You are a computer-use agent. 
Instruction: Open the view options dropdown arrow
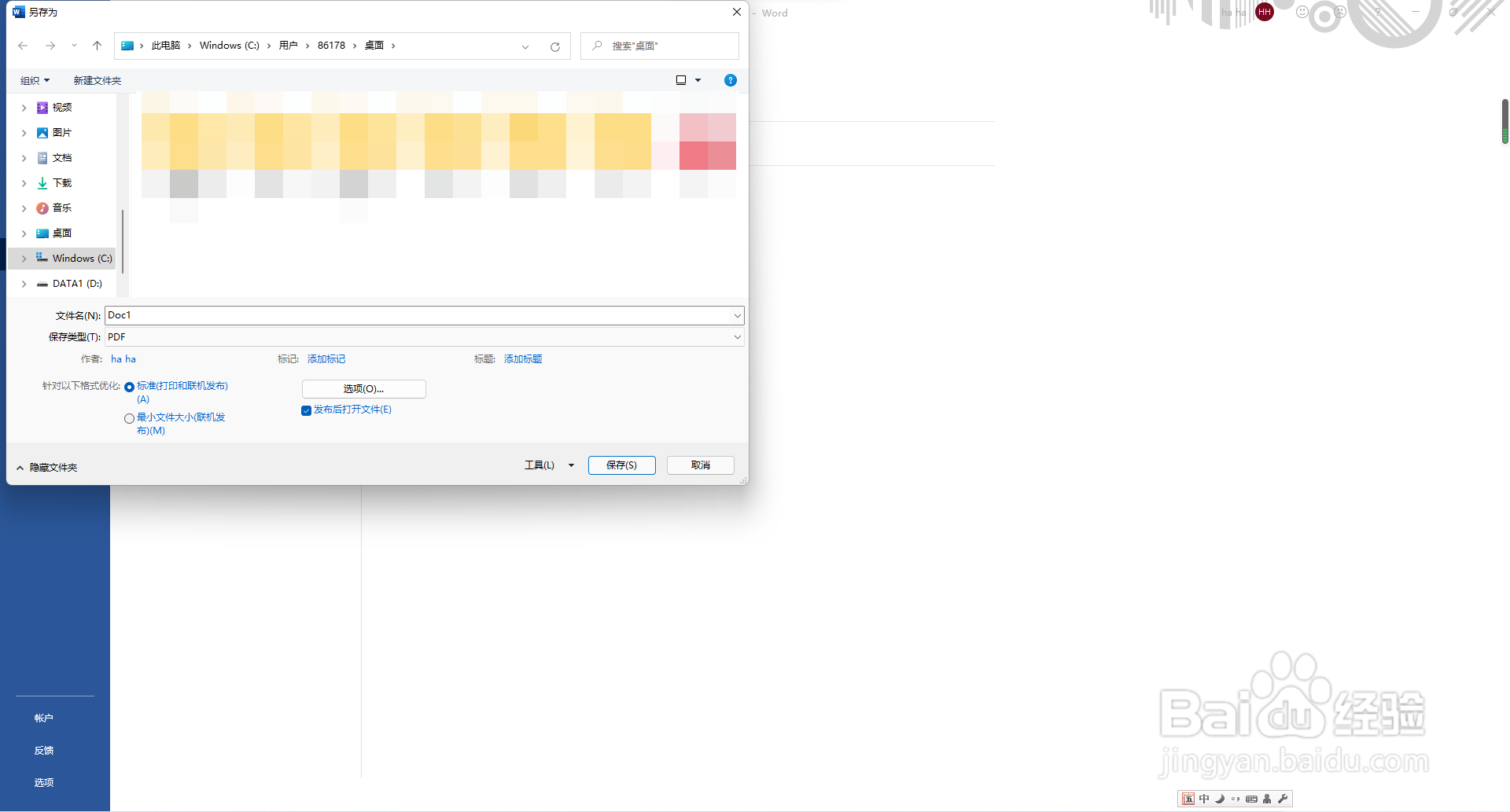click(x=698, y=80)
